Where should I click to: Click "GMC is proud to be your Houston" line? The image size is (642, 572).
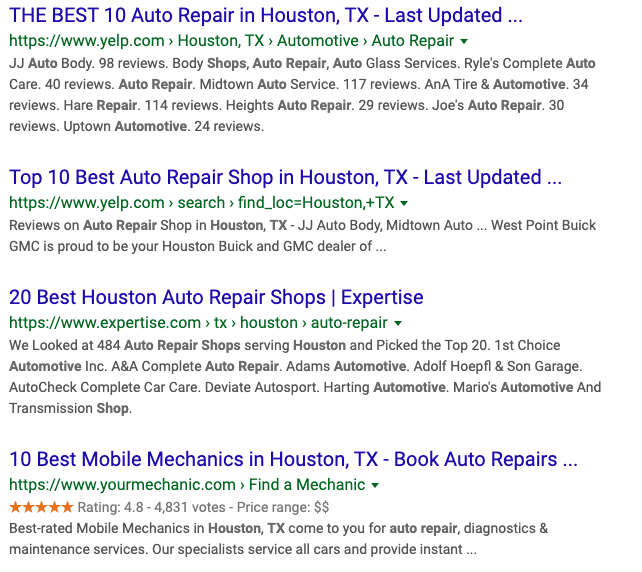pyautogui.click(x=197, y=246)
